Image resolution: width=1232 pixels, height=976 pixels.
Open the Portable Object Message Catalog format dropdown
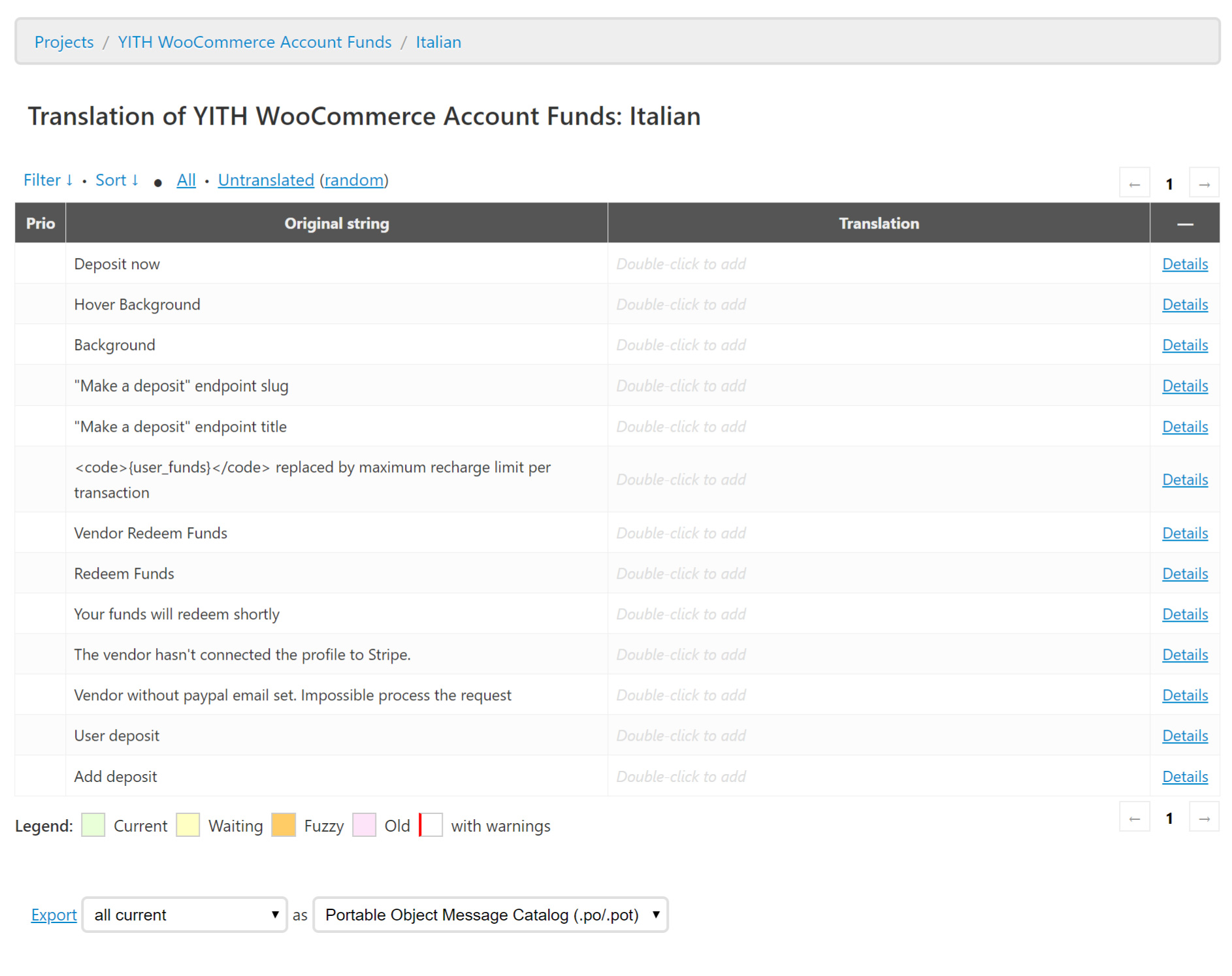[491, 915]
